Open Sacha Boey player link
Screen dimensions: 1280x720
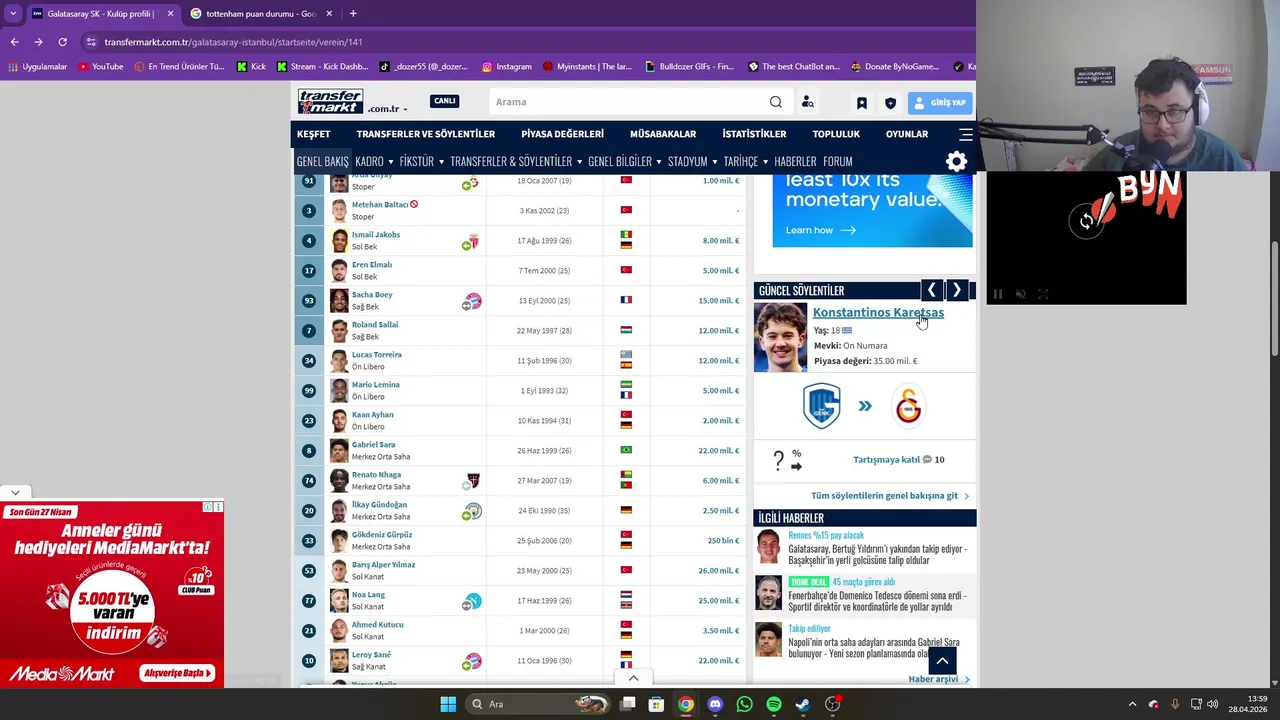tap(372, 294)
